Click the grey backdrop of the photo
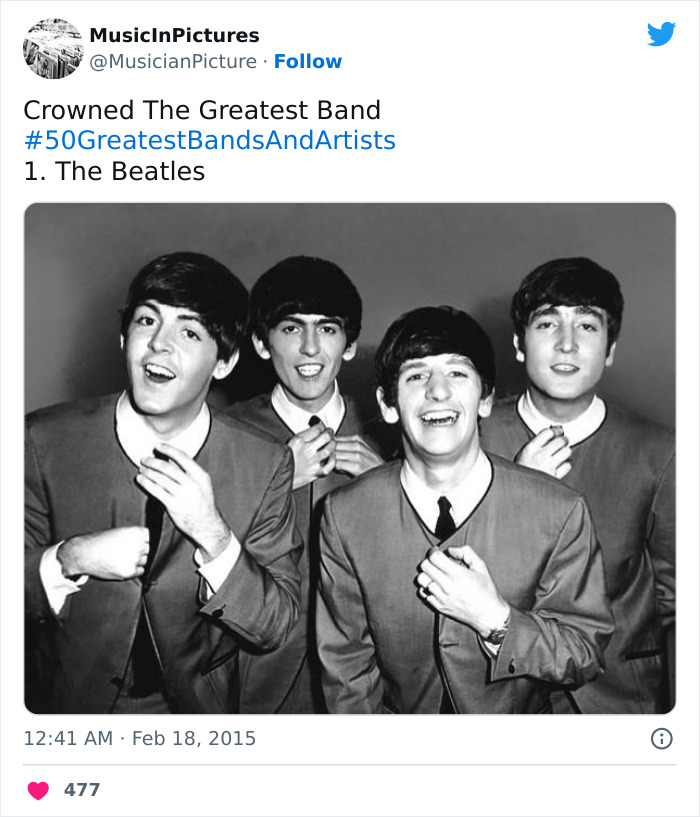The image size is (700, 817). pos(440,250)
